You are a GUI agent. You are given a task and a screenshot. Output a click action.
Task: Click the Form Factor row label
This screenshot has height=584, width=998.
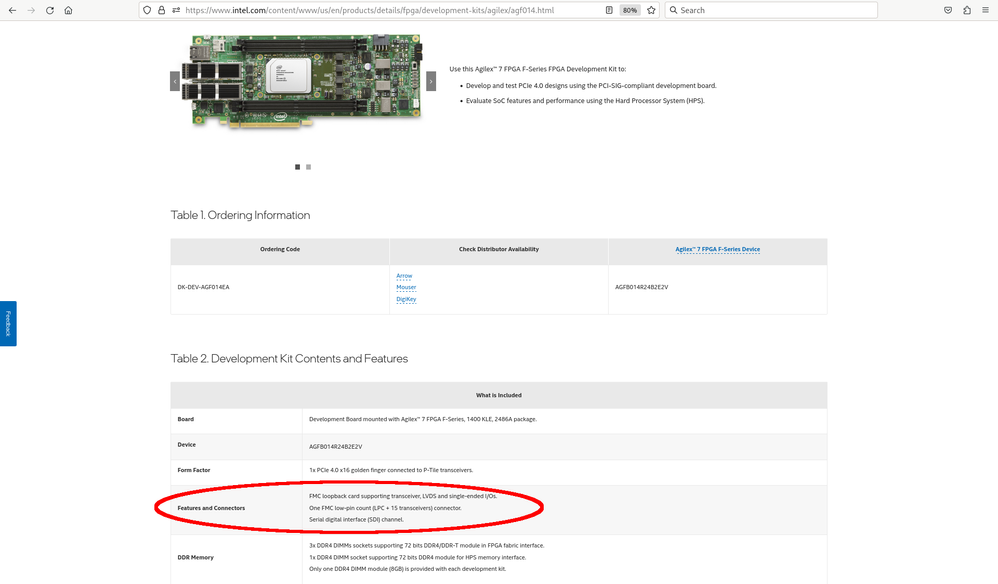pos(193,470)
